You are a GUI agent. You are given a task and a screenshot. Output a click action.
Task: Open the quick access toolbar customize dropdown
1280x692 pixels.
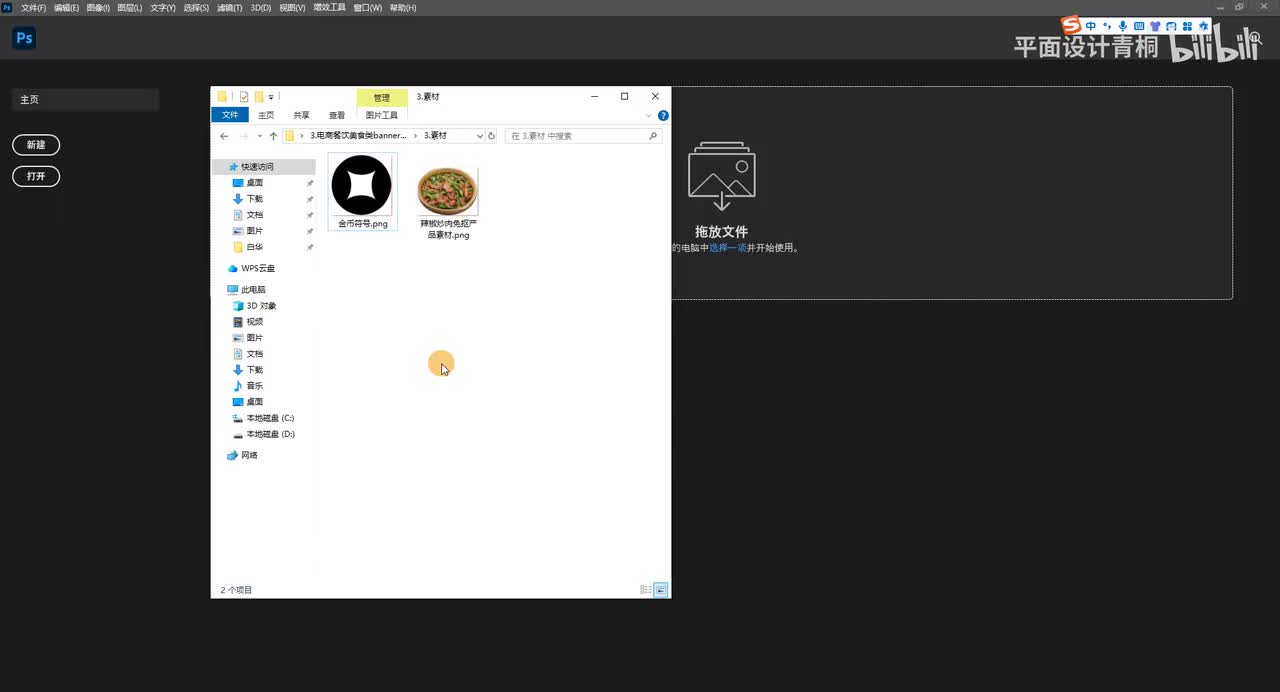(x=271, y=97)
